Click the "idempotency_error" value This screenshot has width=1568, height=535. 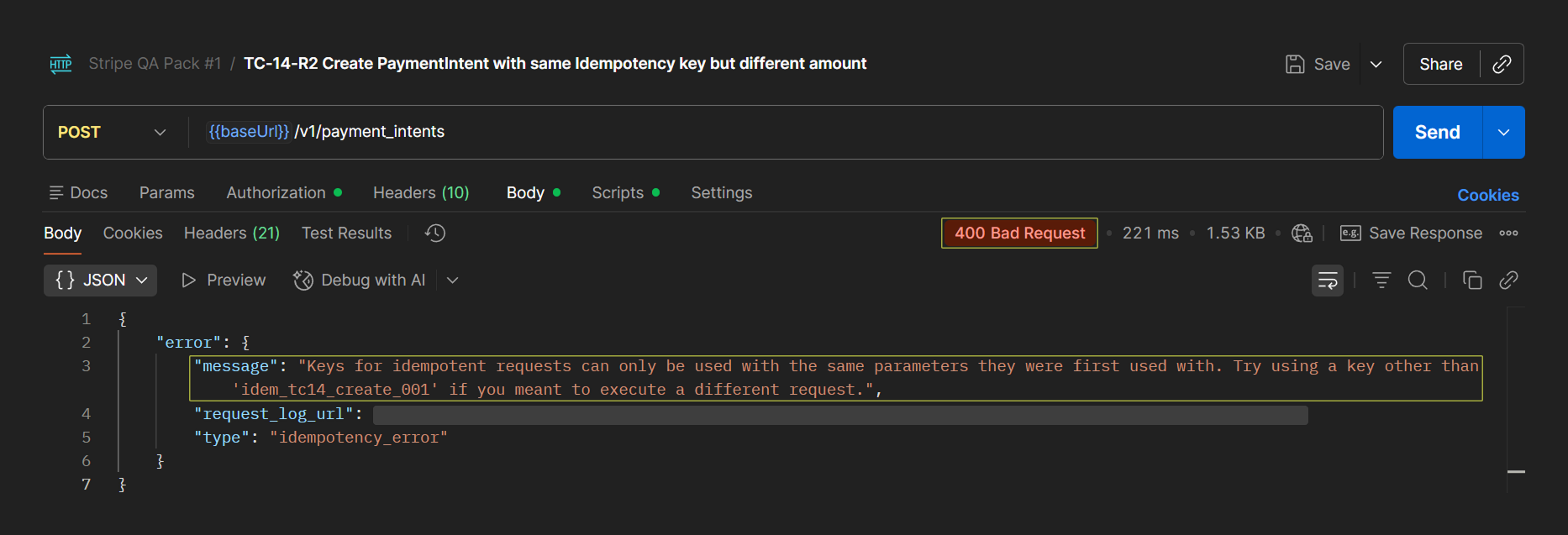pos(359,438)
